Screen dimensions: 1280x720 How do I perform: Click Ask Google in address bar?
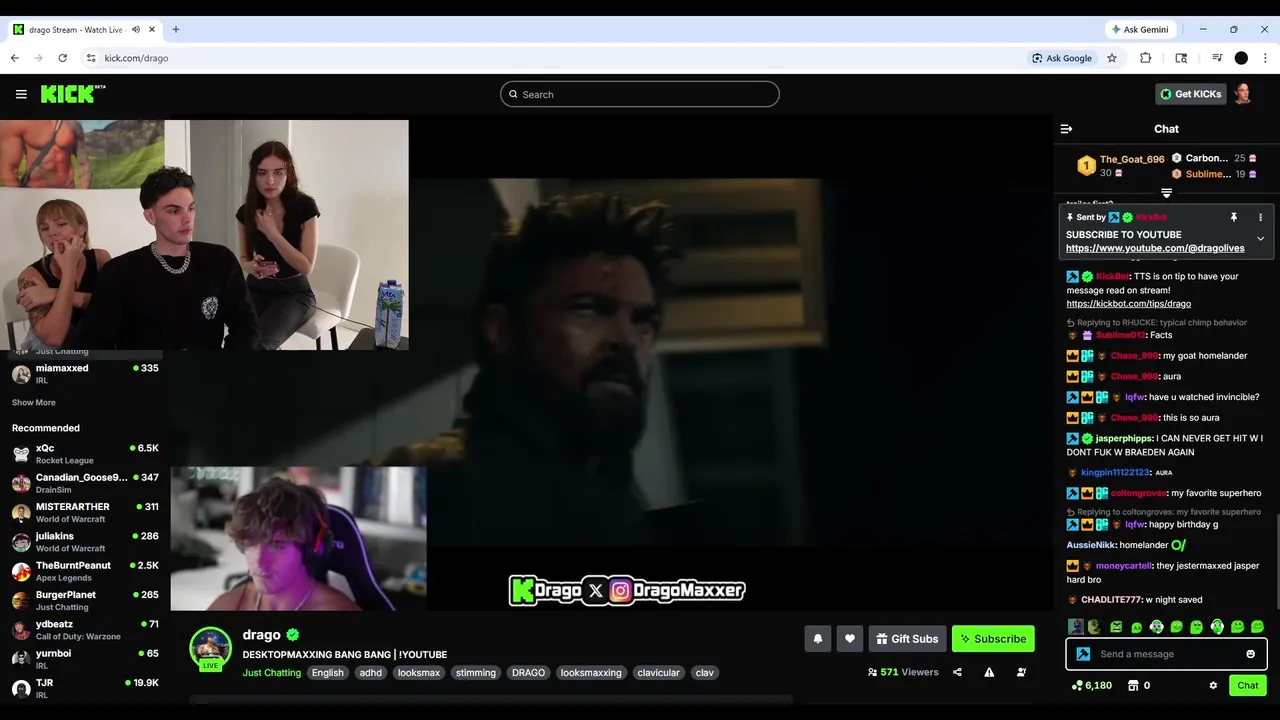pos(1062,58)
